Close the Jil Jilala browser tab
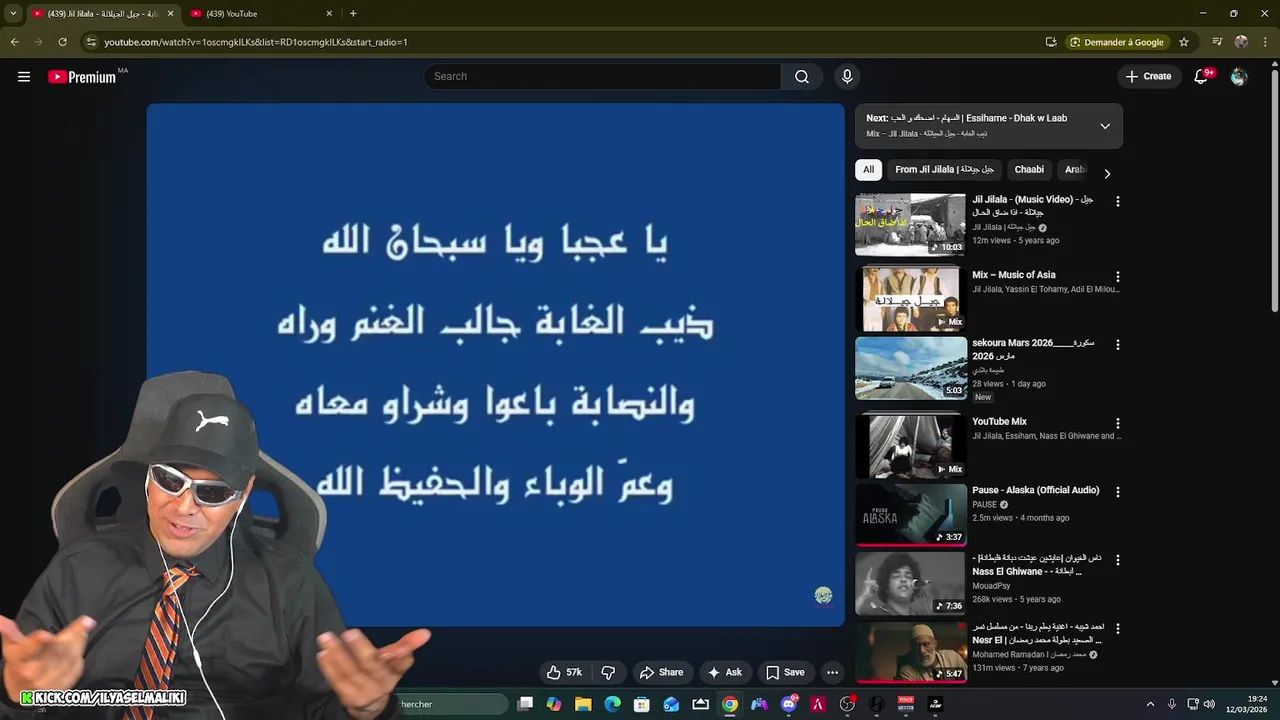Viewport: 1280px width, 720px height. (170, 13)
